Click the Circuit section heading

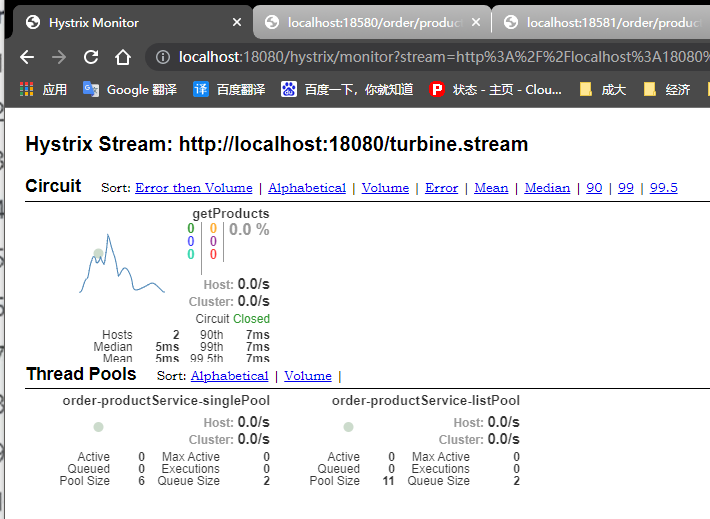pyautogui.click(x=53, y=186)
